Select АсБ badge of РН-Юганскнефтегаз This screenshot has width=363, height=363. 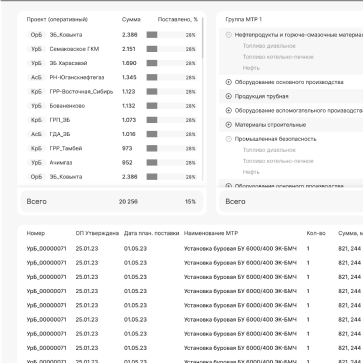pyautogui.click(x=36, y=77)
